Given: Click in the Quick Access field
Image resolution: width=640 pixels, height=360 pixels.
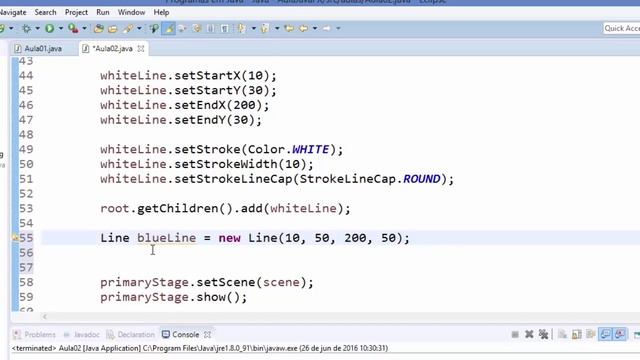Looking at the screenshot, I should pyautogui.click(x=621, y=28).
